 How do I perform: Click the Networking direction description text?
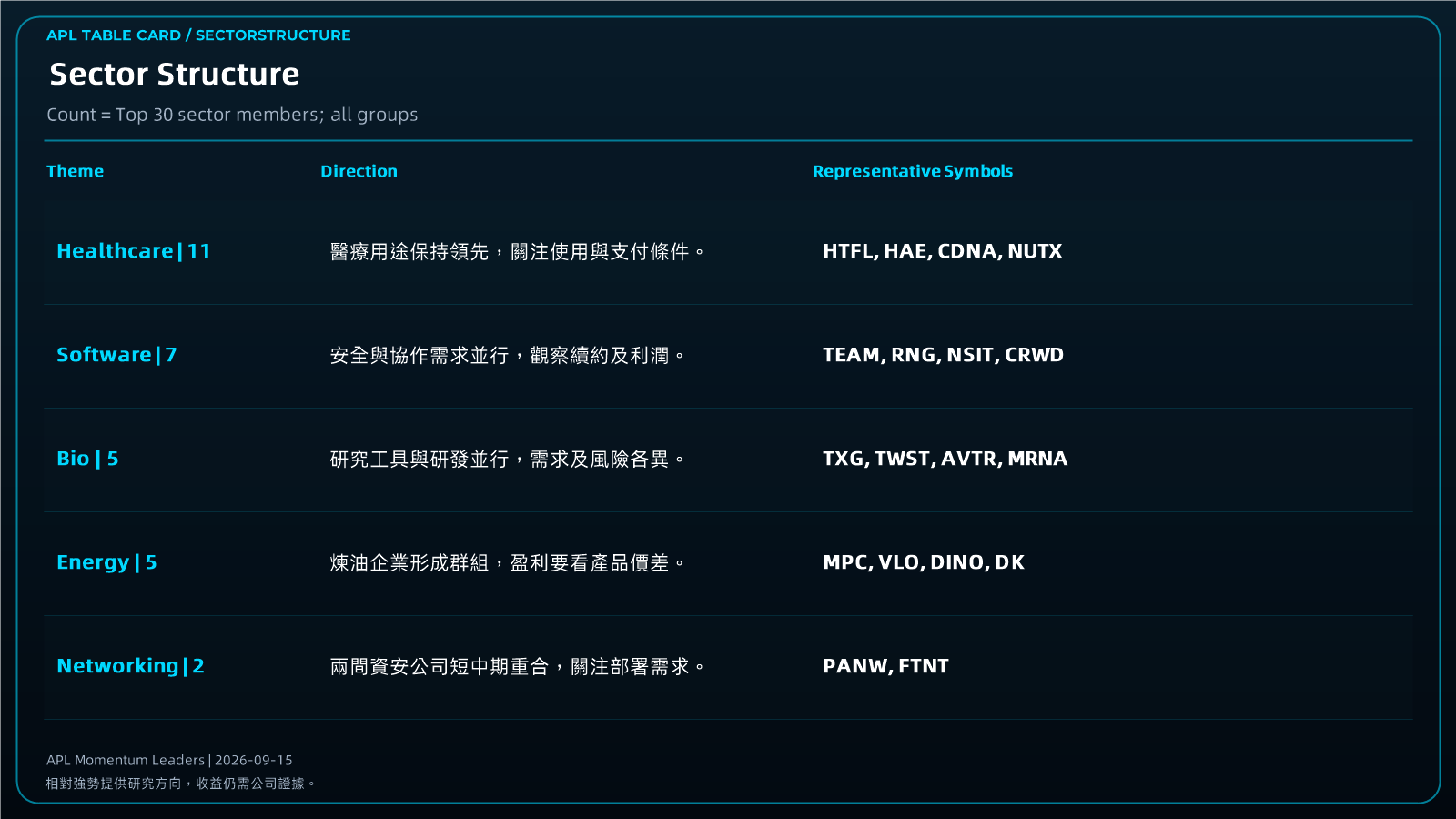(517, 667)
